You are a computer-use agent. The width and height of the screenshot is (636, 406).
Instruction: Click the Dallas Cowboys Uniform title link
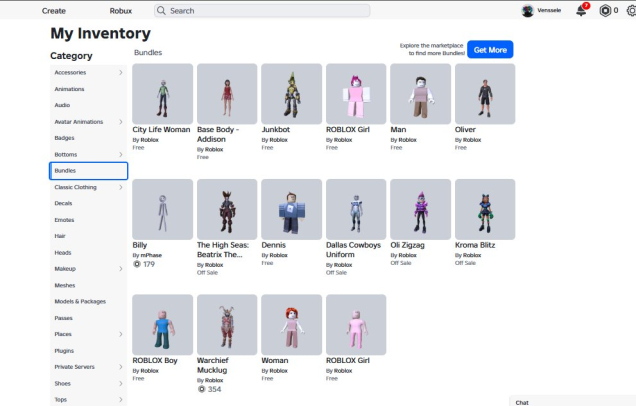coord(353,250)
